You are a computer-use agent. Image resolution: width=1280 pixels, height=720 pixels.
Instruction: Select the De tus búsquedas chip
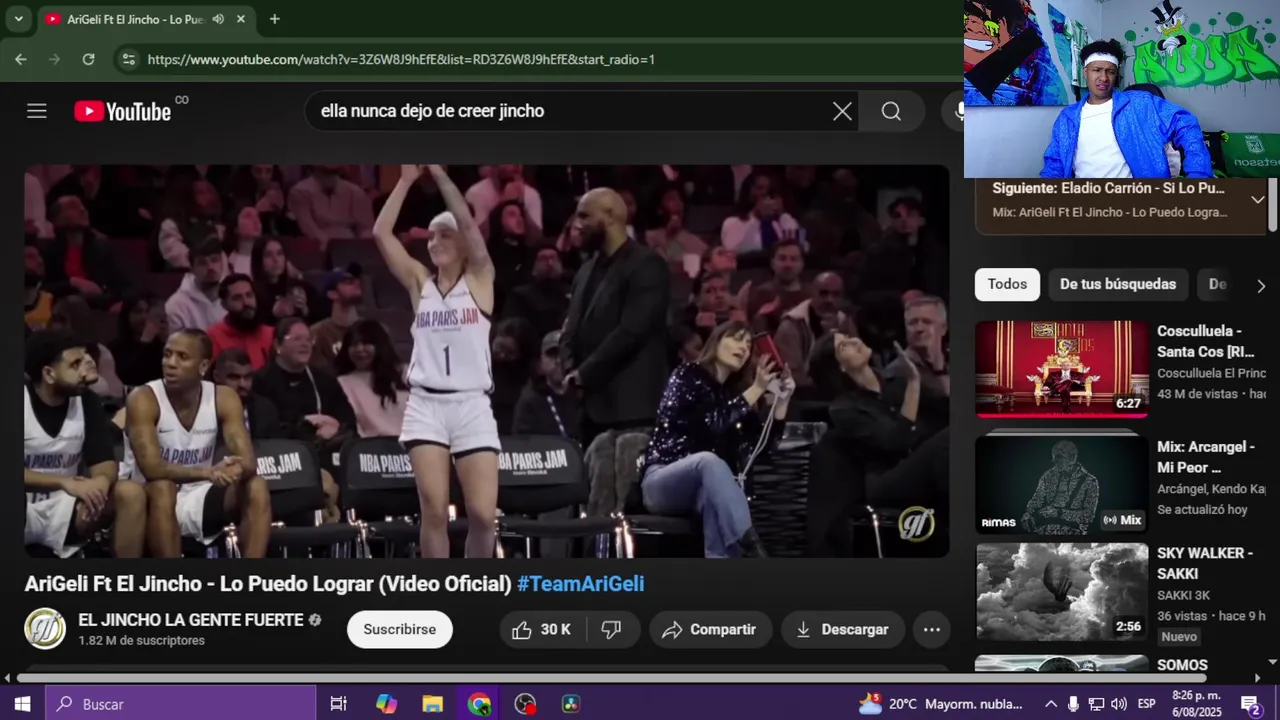pyautogui.click(x=1118, y=284)
